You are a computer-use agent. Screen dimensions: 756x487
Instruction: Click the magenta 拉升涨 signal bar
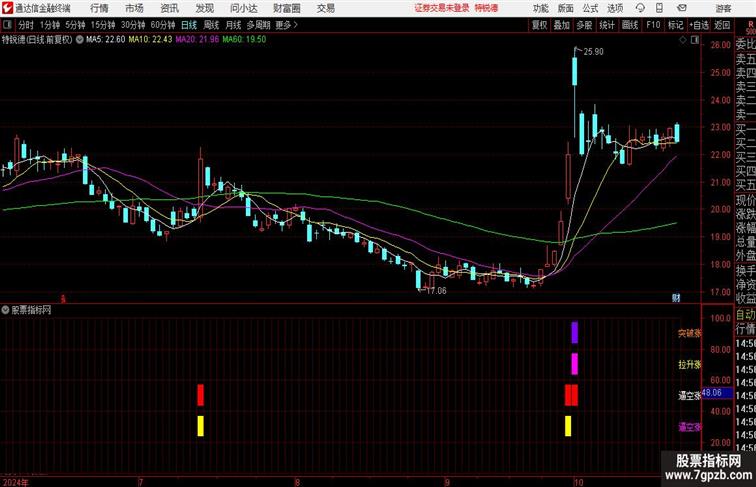575,364
